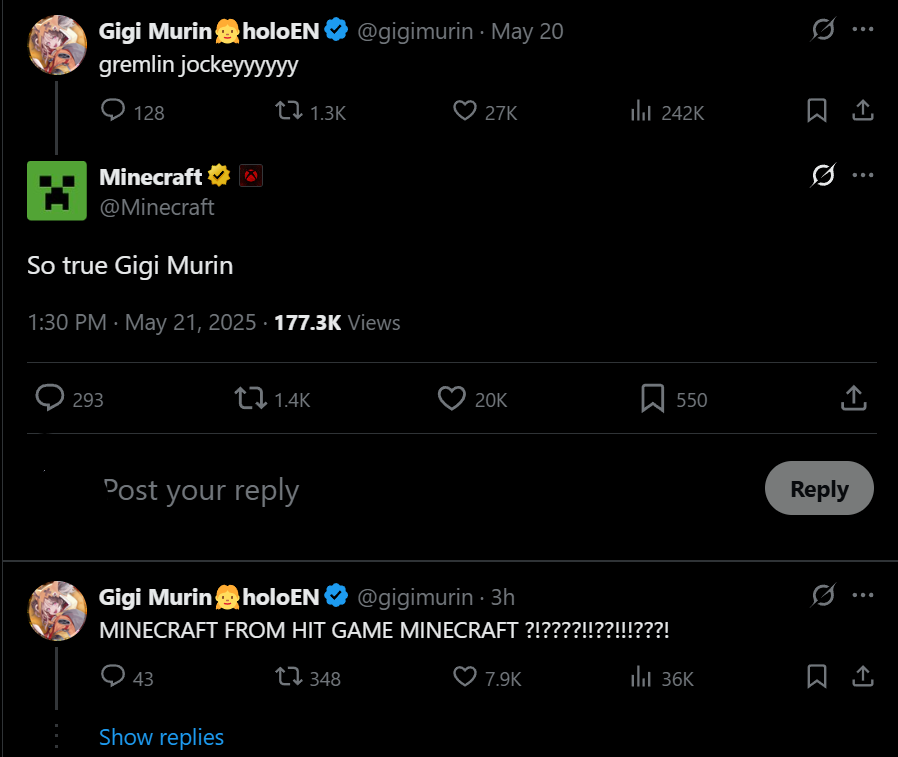Share the Minecraft post via upload arrow icon
This screenshot has height=757, width=898.
pyautogui.click(x=853, y=398)
